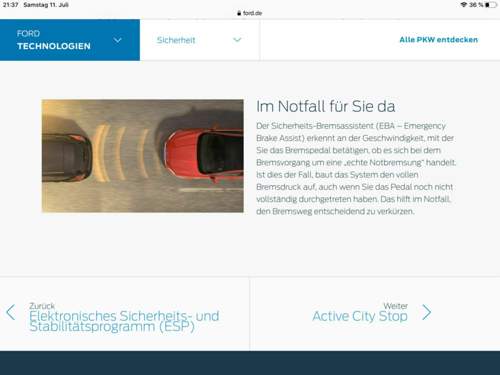
Task: Click the EBA description paragraph text
Action: (x=356, y=169)
